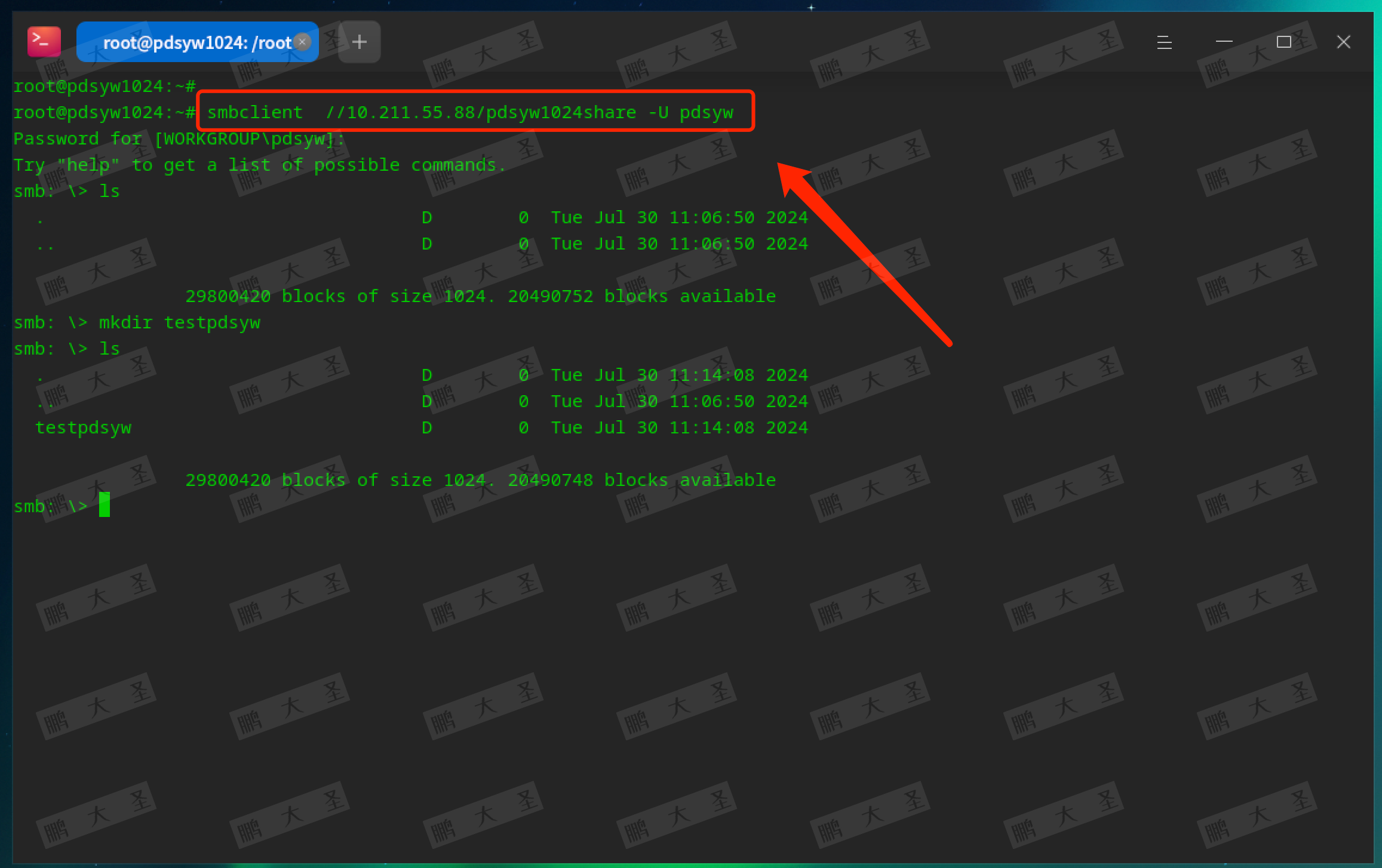1382x868 pixels.
Task: Click the word "help" in hint line
Action: [x=88, y=165]
